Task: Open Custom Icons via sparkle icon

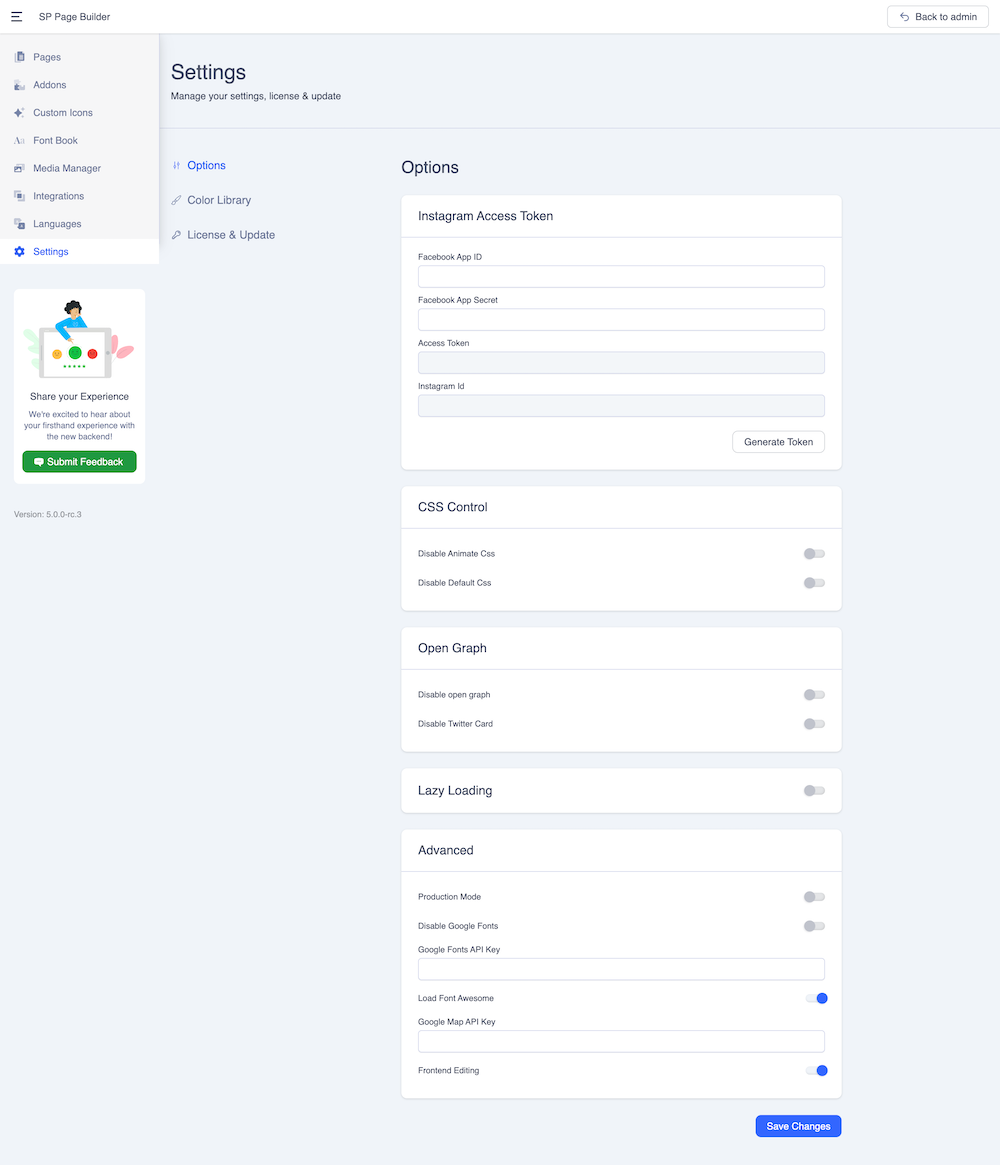Action: point(19,113)
